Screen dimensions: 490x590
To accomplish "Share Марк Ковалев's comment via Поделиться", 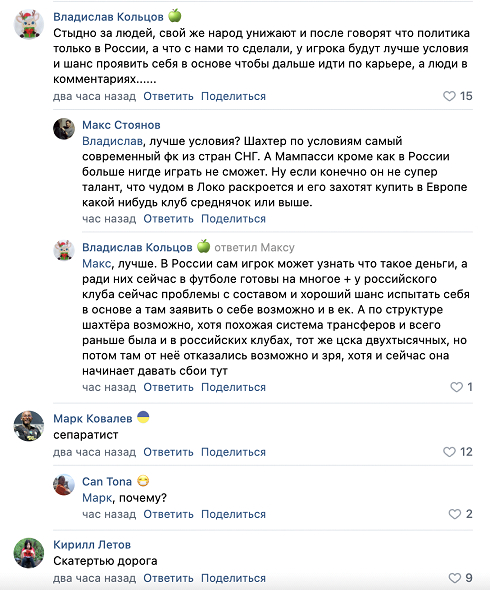I will point(233,452).
